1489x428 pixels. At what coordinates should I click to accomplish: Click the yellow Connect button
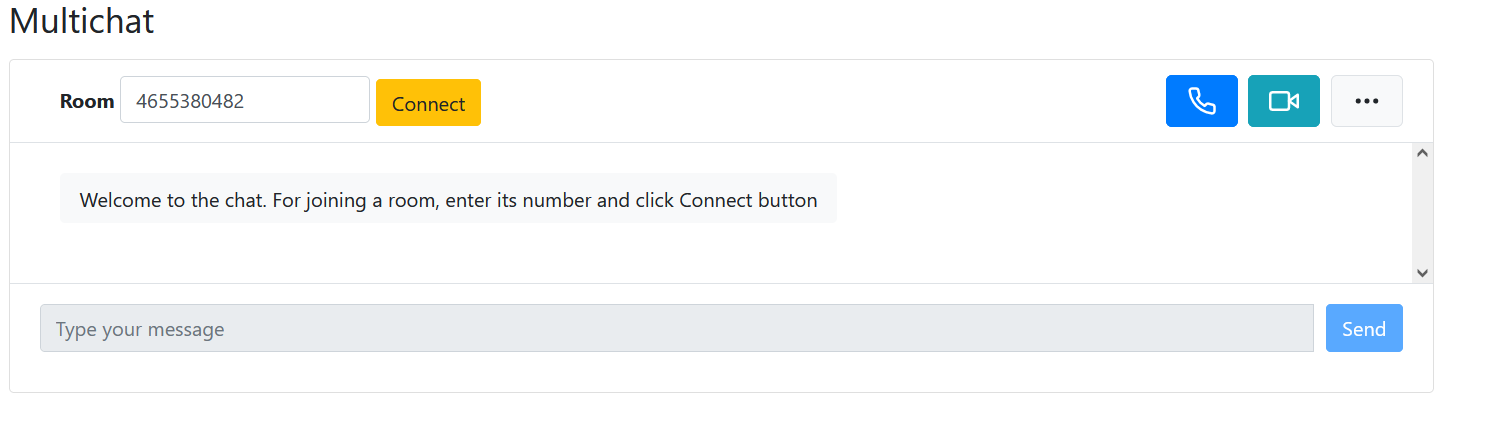coord(428,103)
